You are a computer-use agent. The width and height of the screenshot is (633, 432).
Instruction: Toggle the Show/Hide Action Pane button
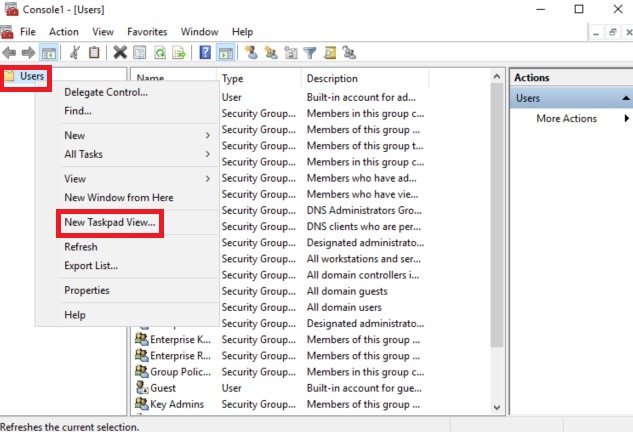226,53
